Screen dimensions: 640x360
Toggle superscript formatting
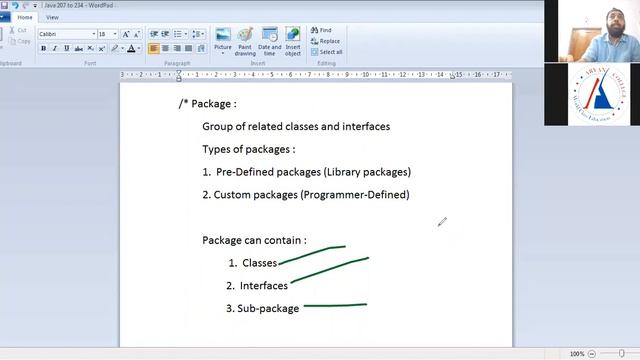coord(102,48)
